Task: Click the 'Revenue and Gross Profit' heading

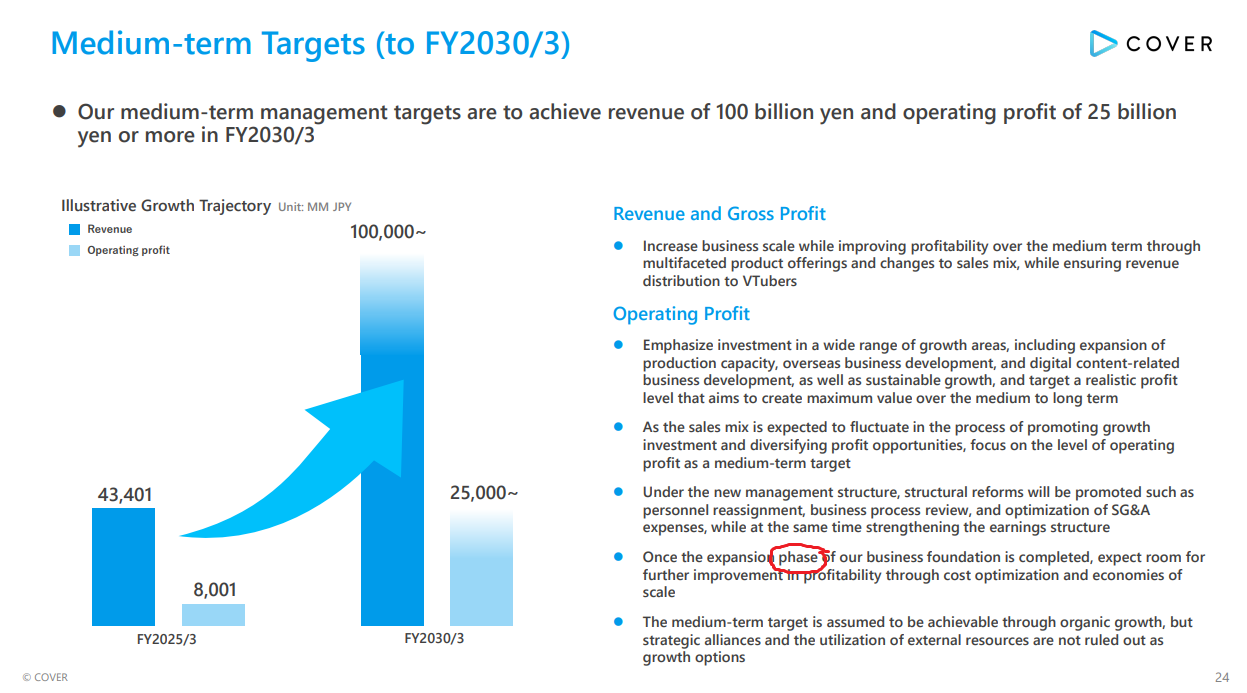Action: coord(719,214)
